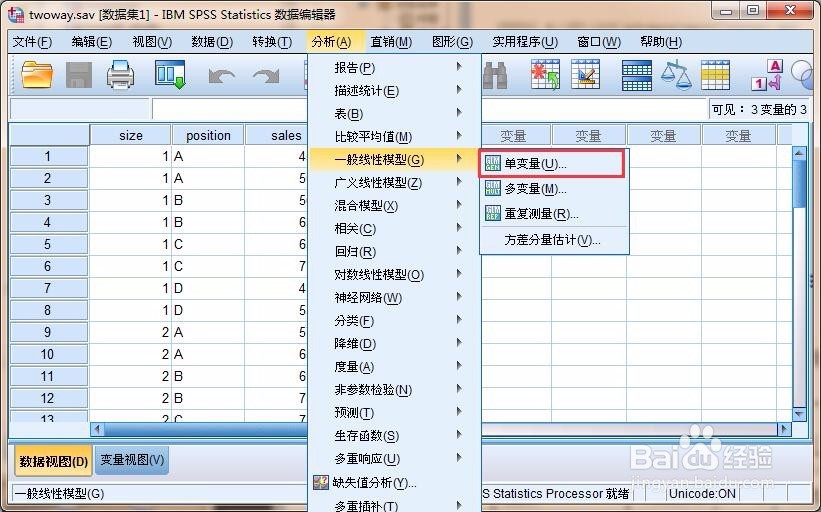Select the sales column header
The width and height of the screenshot is (821, 512).
276,136
